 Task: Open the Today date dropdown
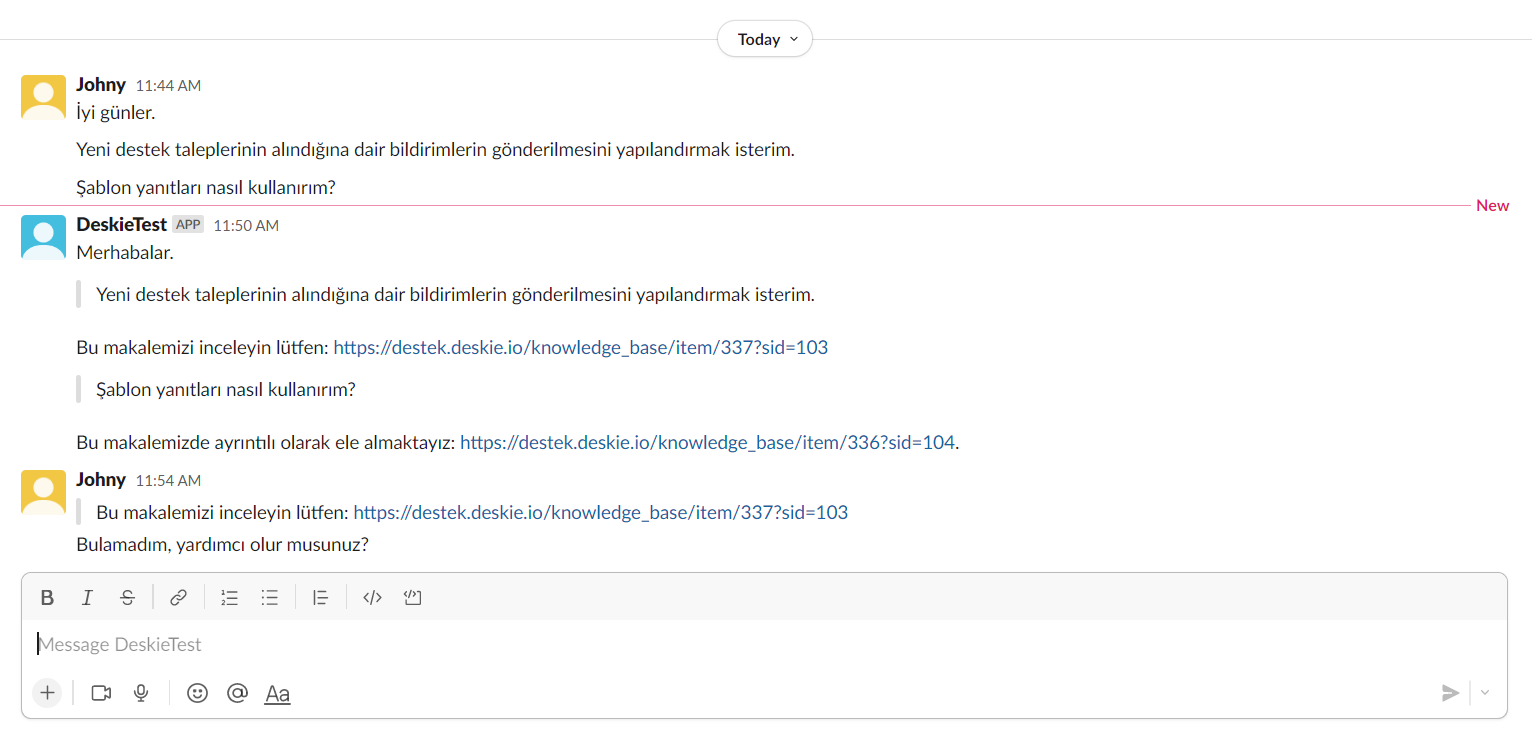pyautogui.click(x=765, y=39)
